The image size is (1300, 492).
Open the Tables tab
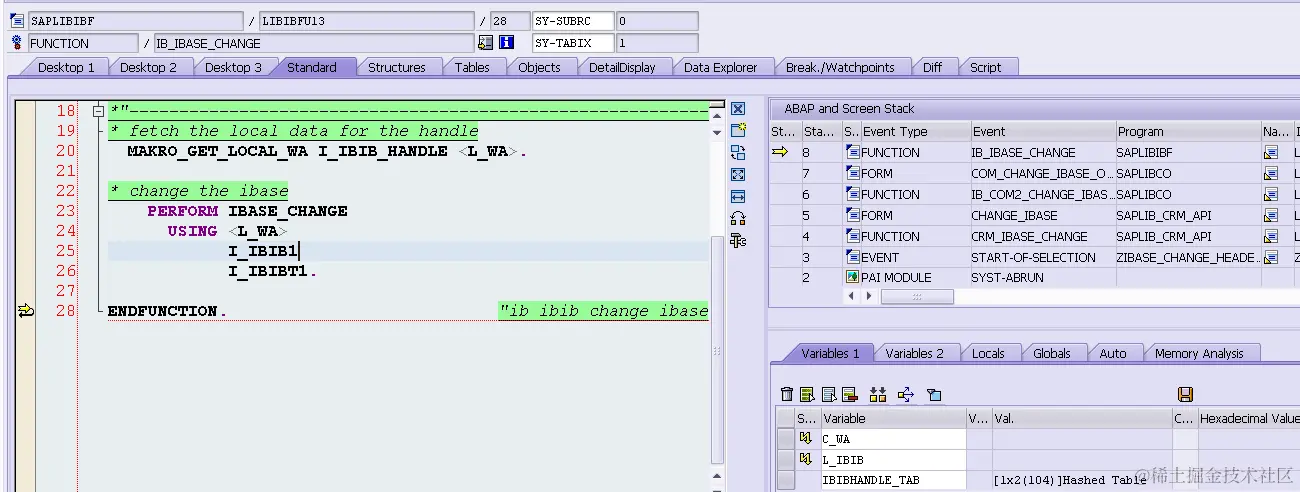(472, 67)
